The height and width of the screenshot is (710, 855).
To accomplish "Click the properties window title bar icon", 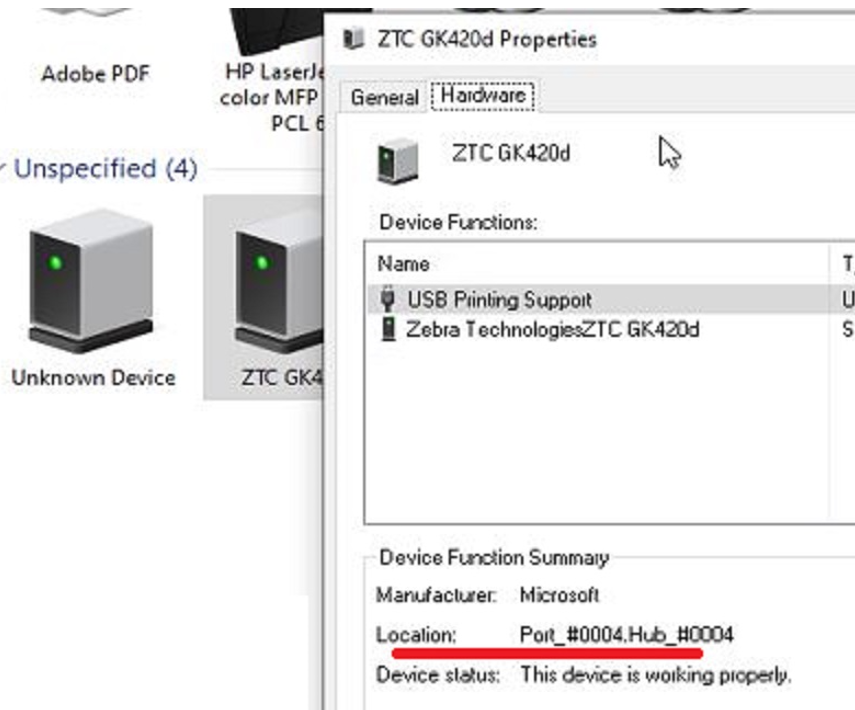I will (x=353, y=39).
